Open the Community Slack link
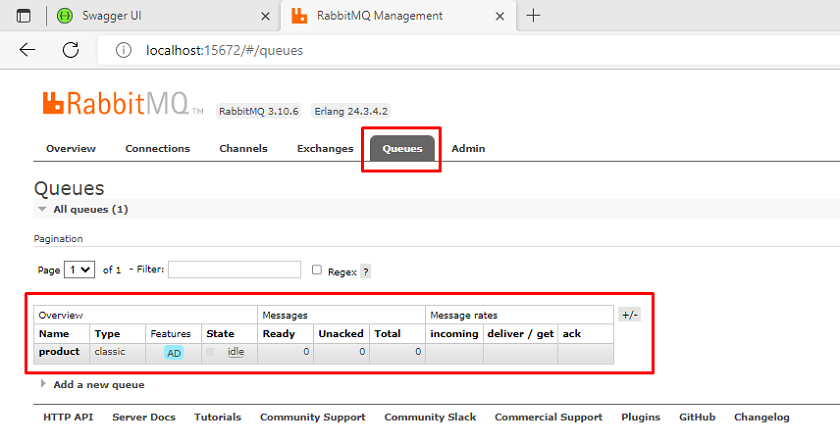840x443 pixels. (x=430, y=417)
